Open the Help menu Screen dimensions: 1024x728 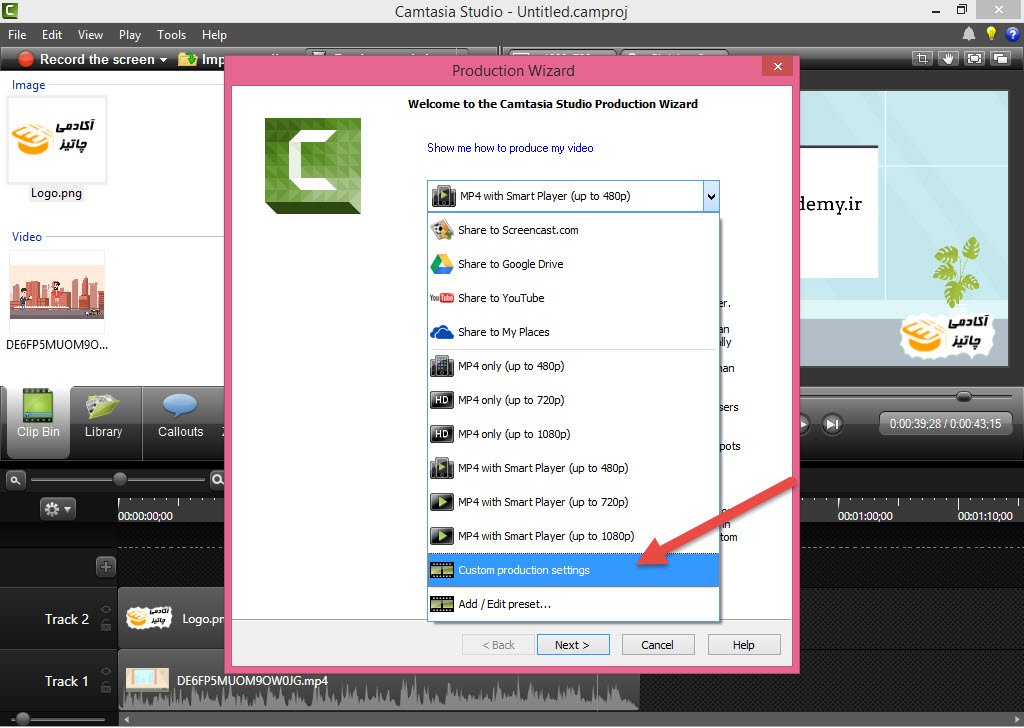coord(214,35)
